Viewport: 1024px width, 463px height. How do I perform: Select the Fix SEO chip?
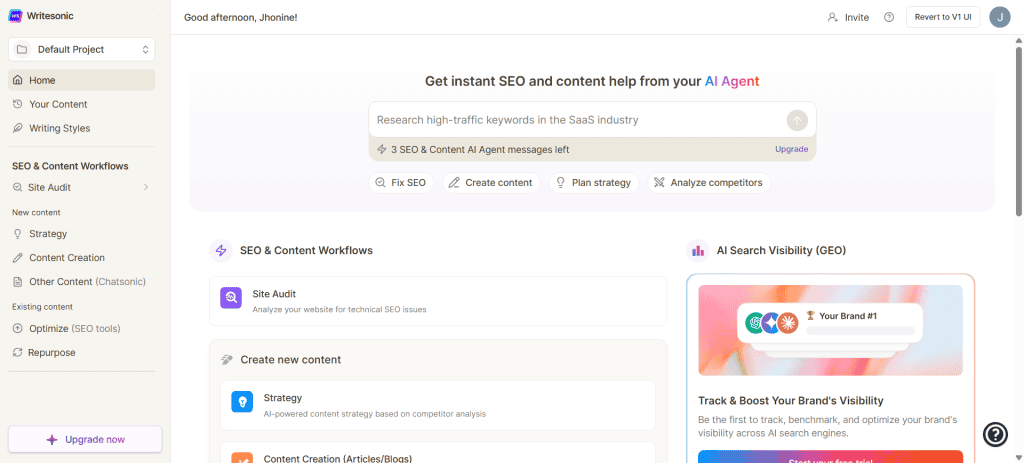coord(401,183)
